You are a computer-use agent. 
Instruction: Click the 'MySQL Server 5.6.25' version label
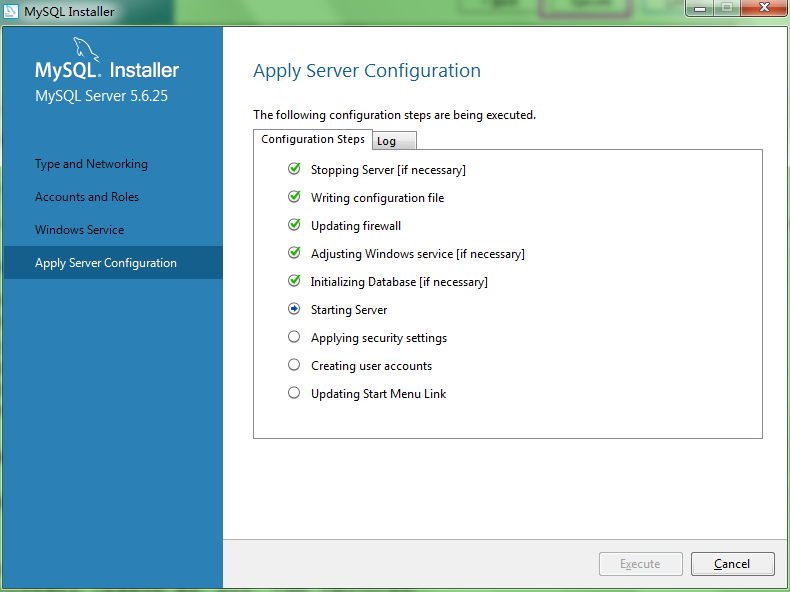coord(101,96)
